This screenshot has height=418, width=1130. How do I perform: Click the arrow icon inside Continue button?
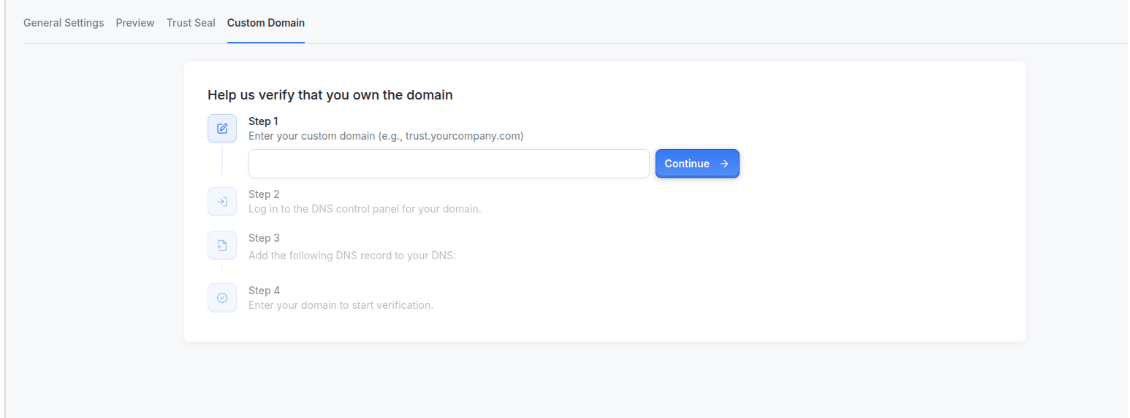click(724, 164)
